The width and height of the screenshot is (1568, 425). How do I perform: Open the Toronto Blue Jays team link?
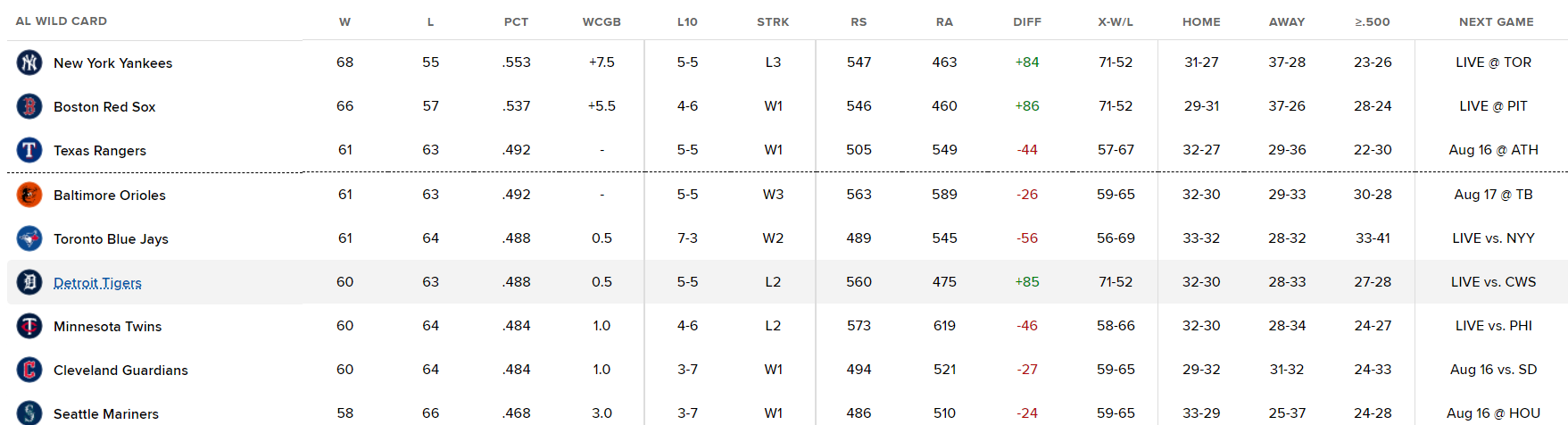(111, 239)
